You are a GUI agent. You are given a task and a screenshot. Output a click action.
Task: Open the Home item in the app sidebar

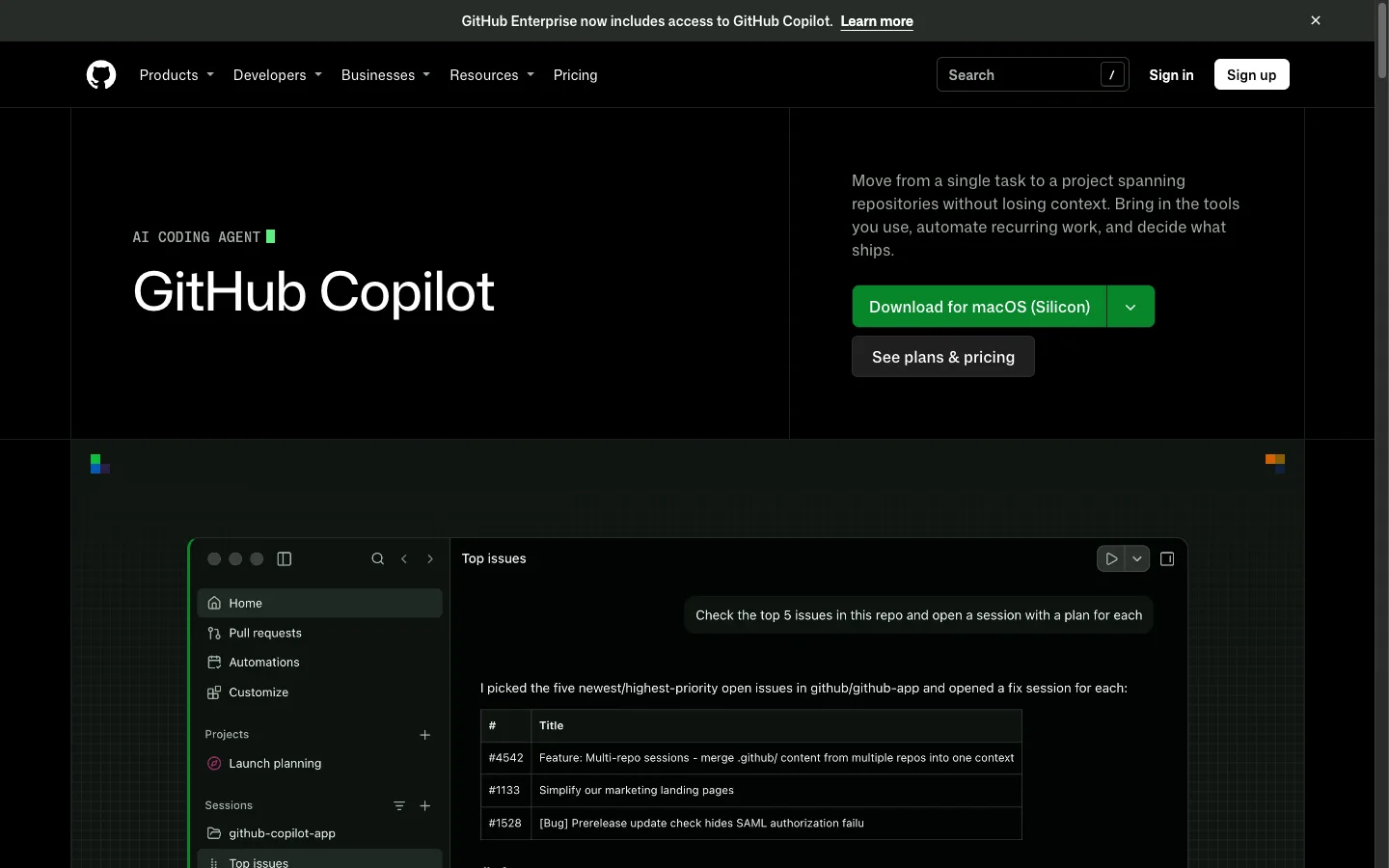[x=320, y=603]
